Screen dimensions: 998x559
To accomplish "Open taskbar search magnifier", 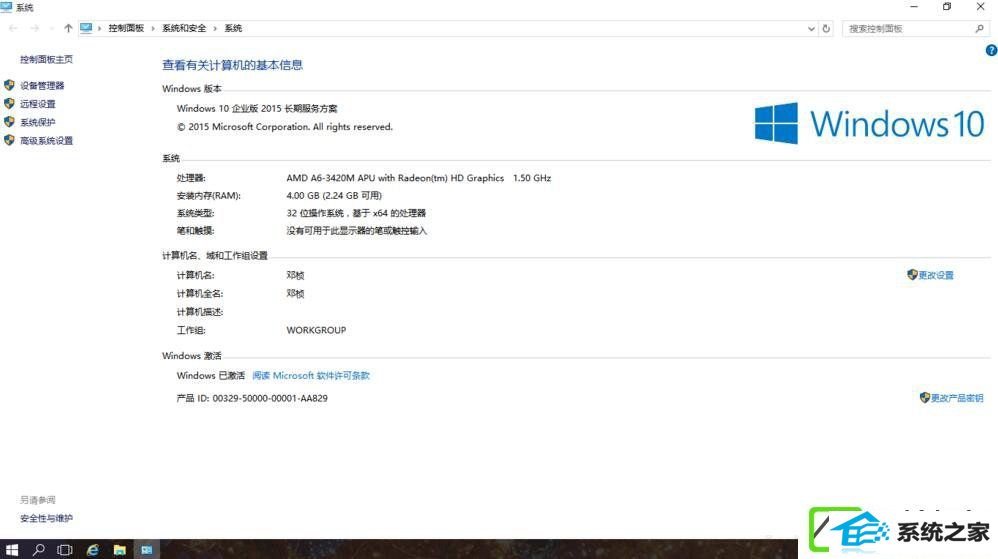I will pos(38,549).
